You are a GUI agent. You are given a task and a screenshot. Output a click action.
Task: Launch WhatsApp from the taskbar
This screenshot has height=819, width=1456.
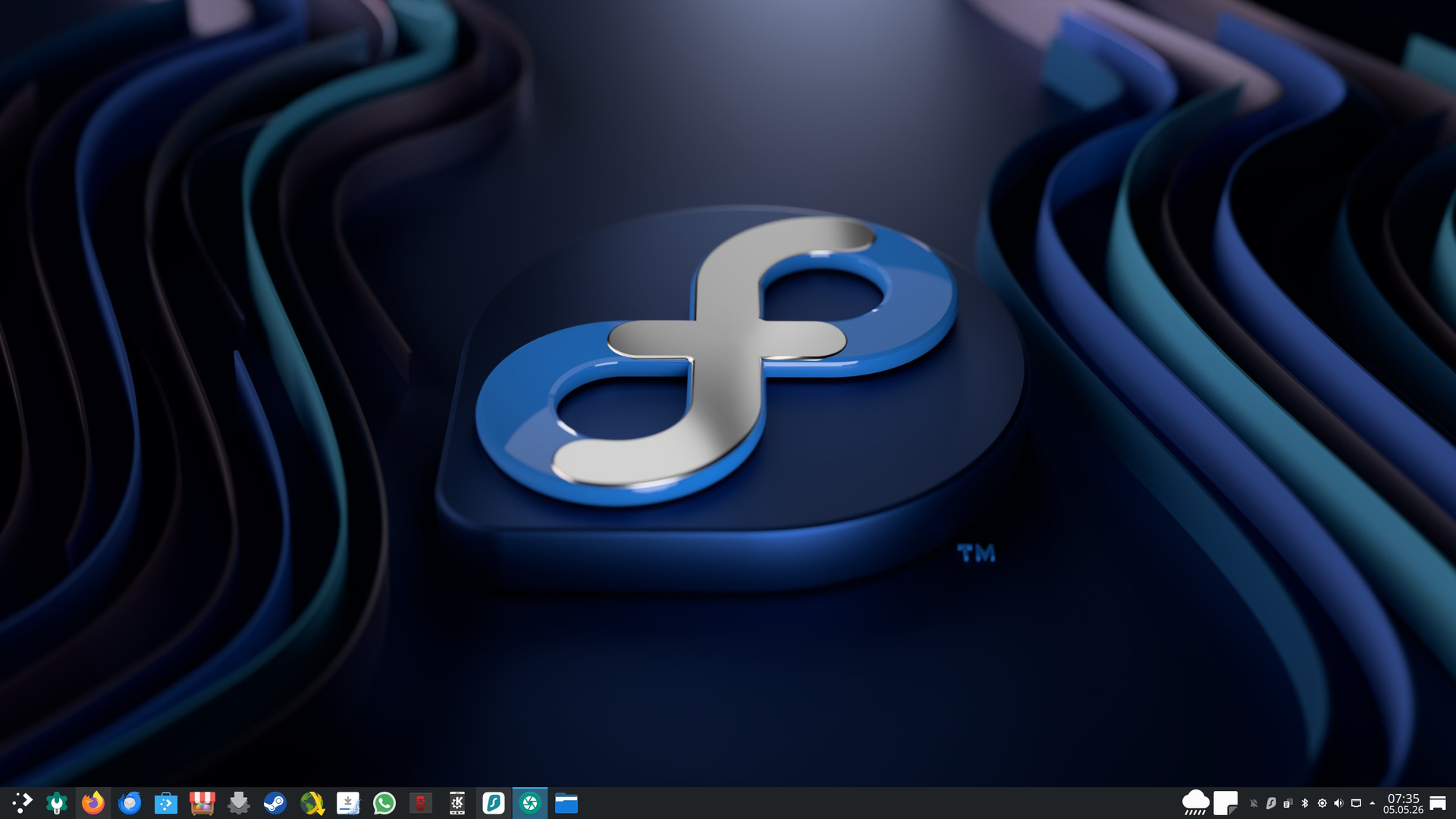(384, 802)
